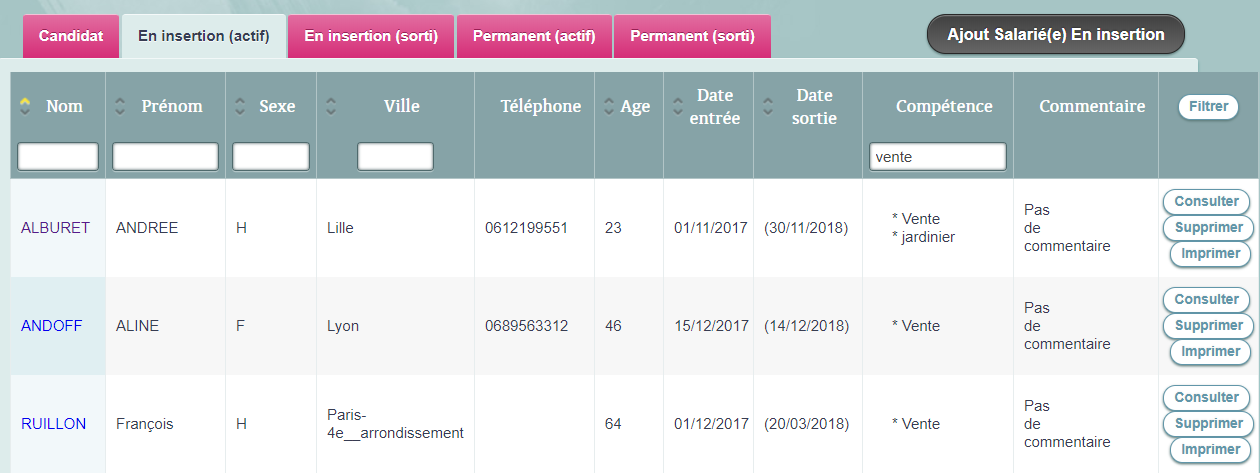This screenshot has height=473, width=1260.
Task: Click Ajout Salarié(e) En insertion button
Action: coord(1055,34)
